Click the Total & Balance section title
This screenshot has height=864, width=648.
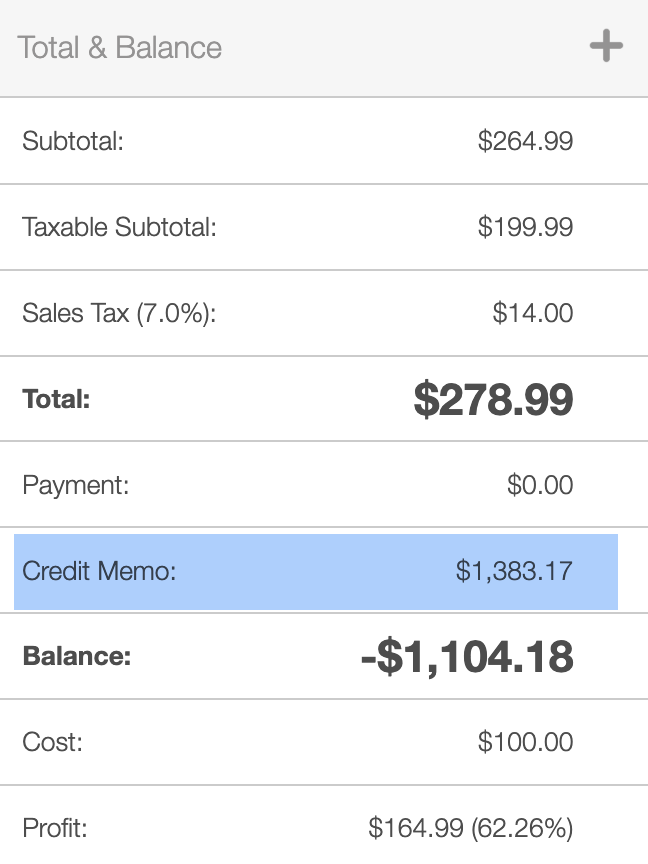pyautogui.click(x=120, y=47)
